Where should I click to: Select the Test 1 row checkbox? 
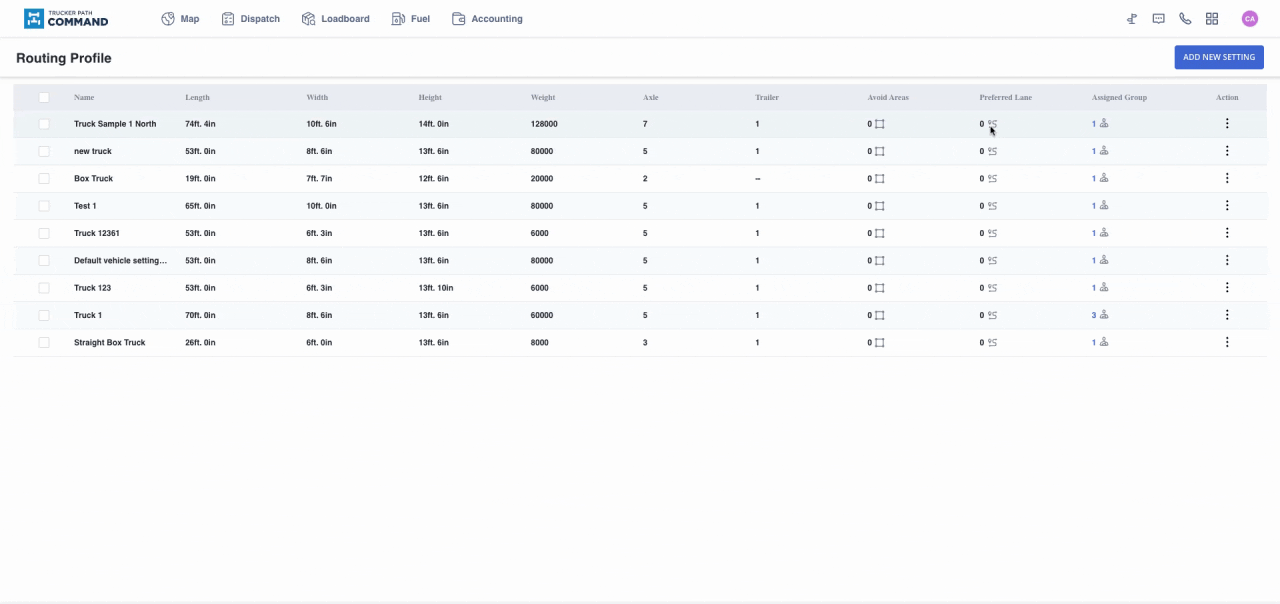44,206
